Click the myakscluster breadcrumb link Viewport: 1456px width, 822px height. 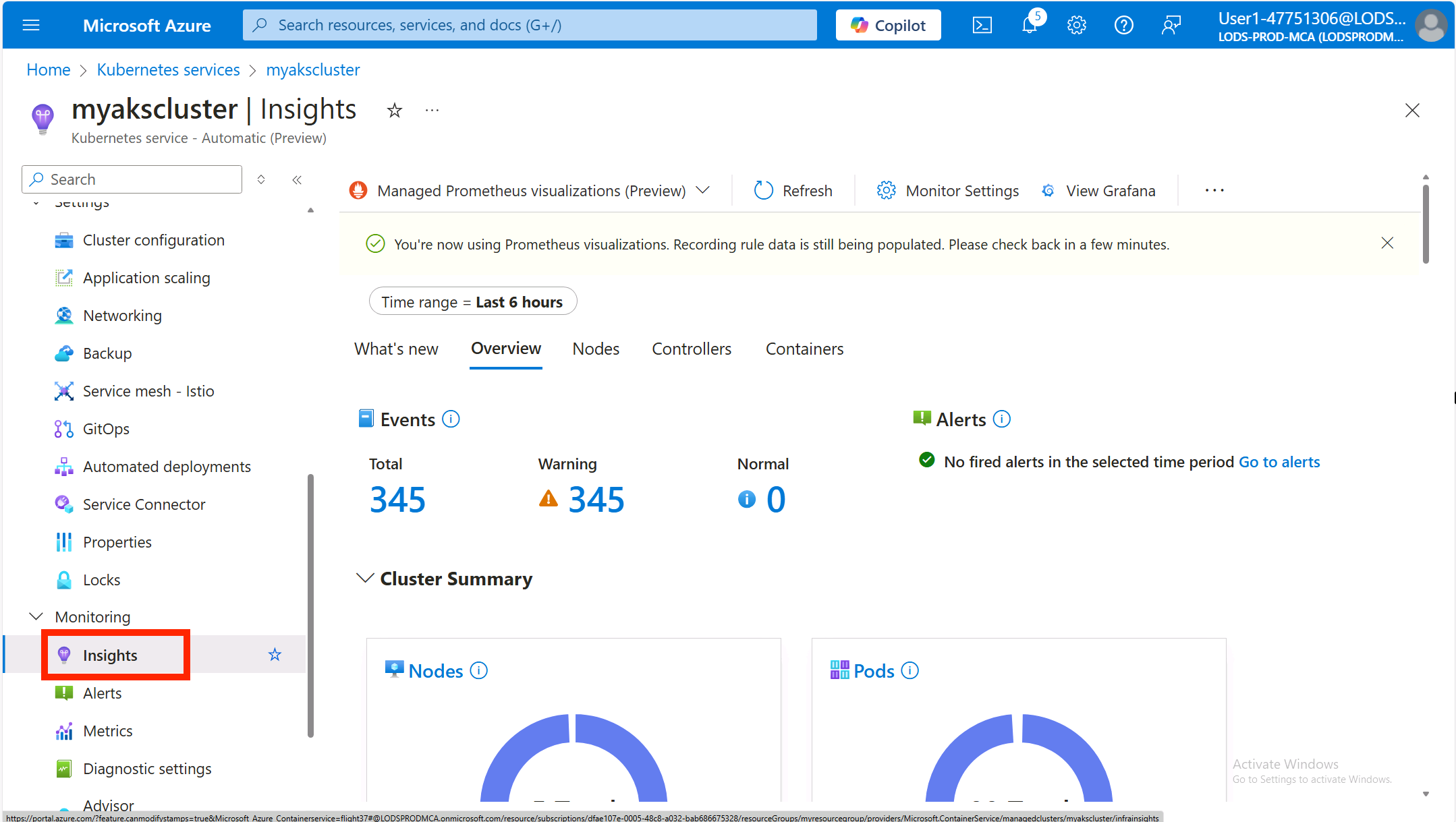coord(313,69)
